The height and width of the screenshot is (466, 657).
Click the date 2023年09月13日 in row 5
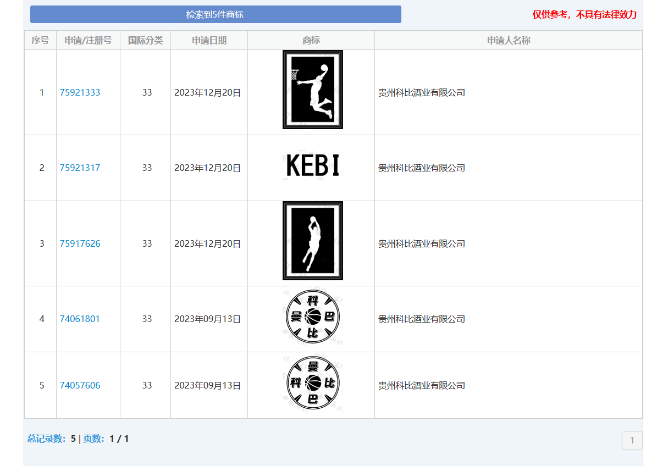(208, 386)
